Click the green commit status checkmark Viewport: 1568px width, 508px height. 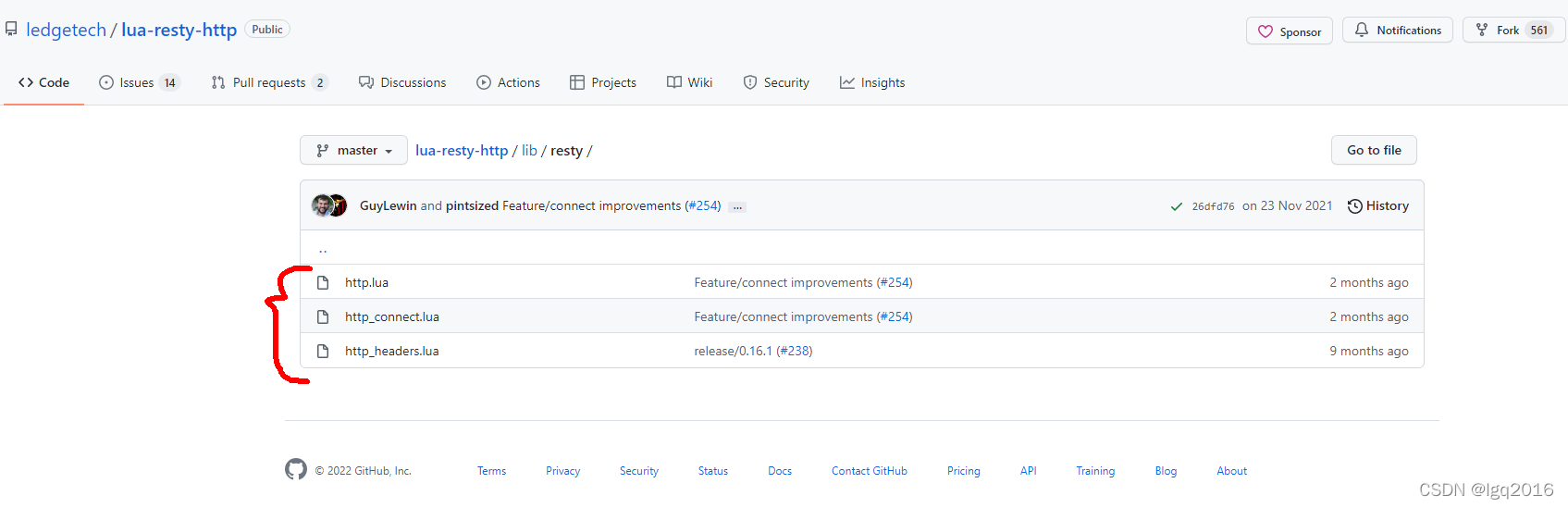[x=1176, y=206]
